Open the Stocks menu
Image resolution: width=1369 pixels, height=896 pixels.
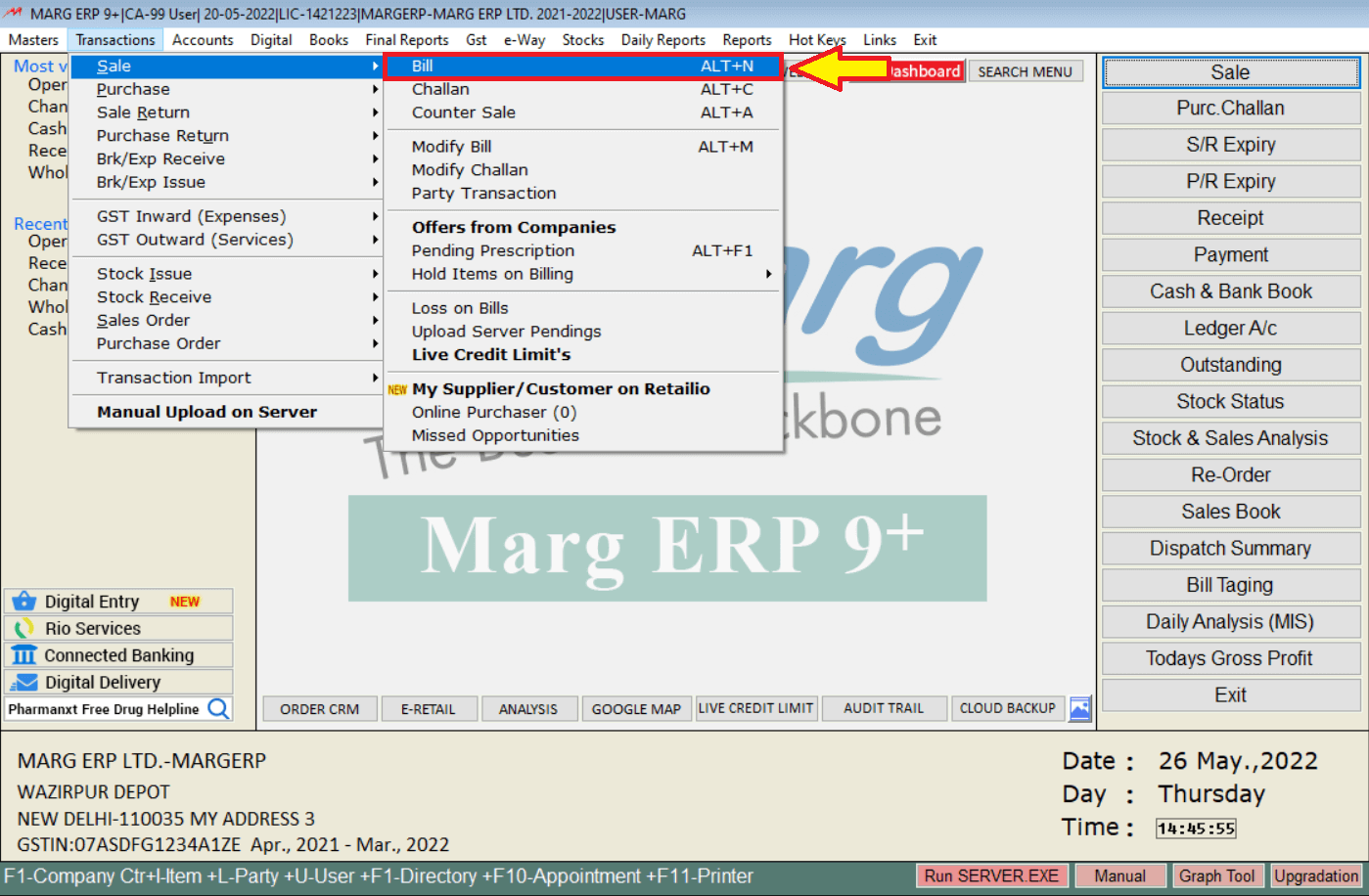[x=583, y=40]
